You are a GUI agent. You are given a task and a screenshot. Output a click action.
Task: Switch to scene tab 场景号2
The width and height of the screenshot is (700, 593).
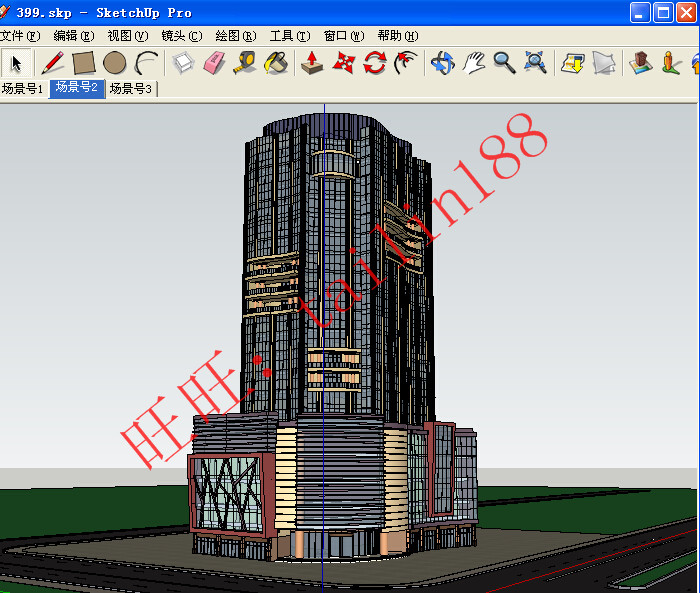click(77, 88)
